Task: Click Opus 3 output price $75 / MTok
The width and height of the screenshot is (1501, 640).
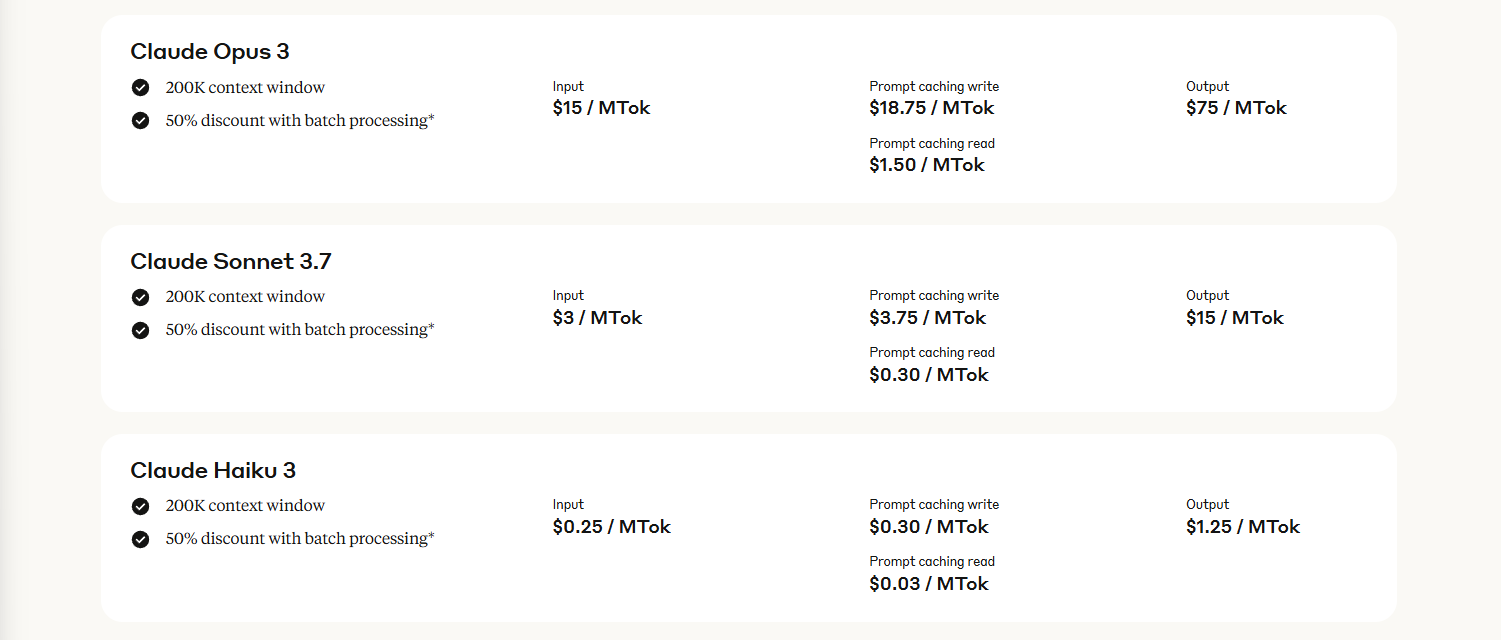Action: coord(1236,108)
